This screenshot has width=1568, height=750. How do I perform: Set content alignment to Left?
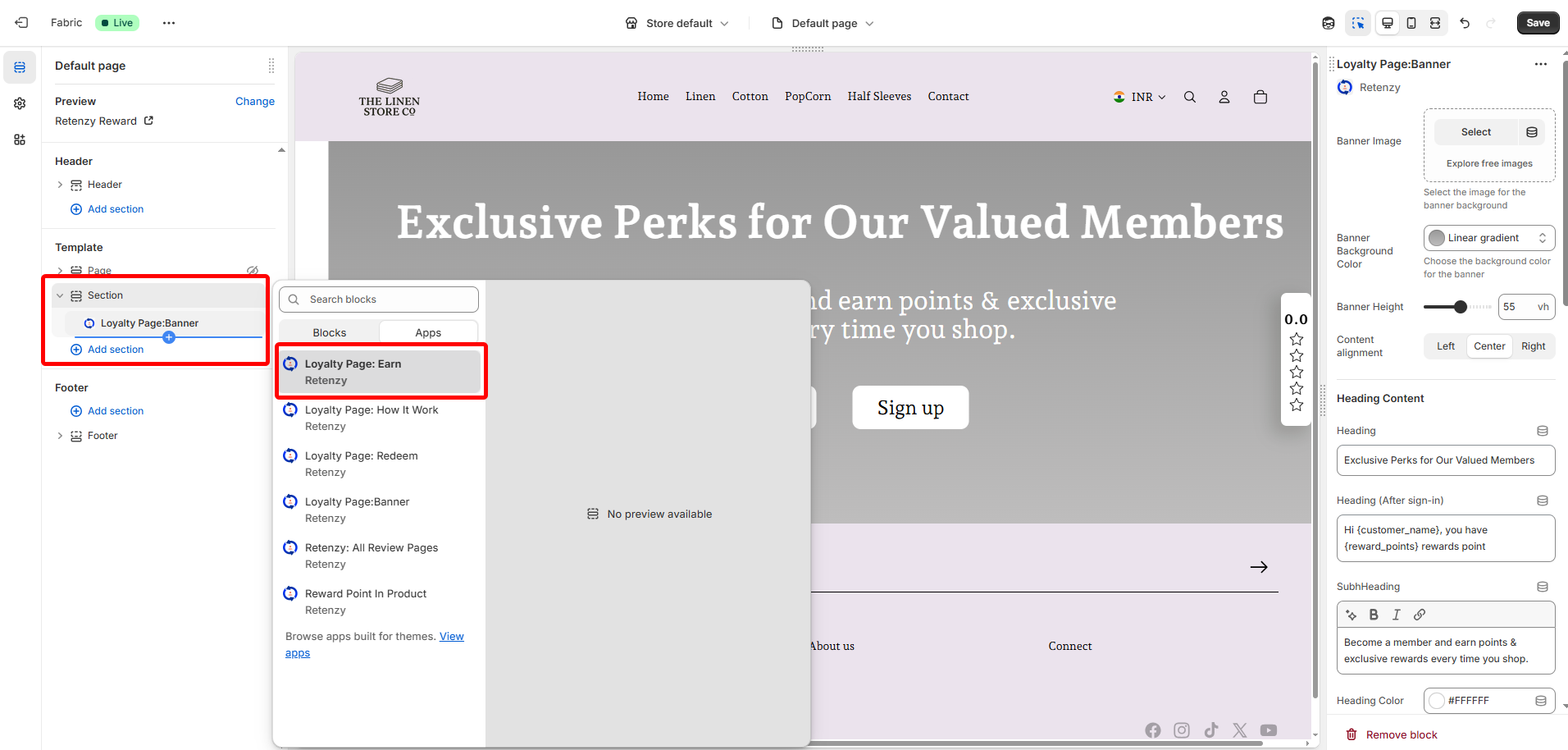point(1446,346)
